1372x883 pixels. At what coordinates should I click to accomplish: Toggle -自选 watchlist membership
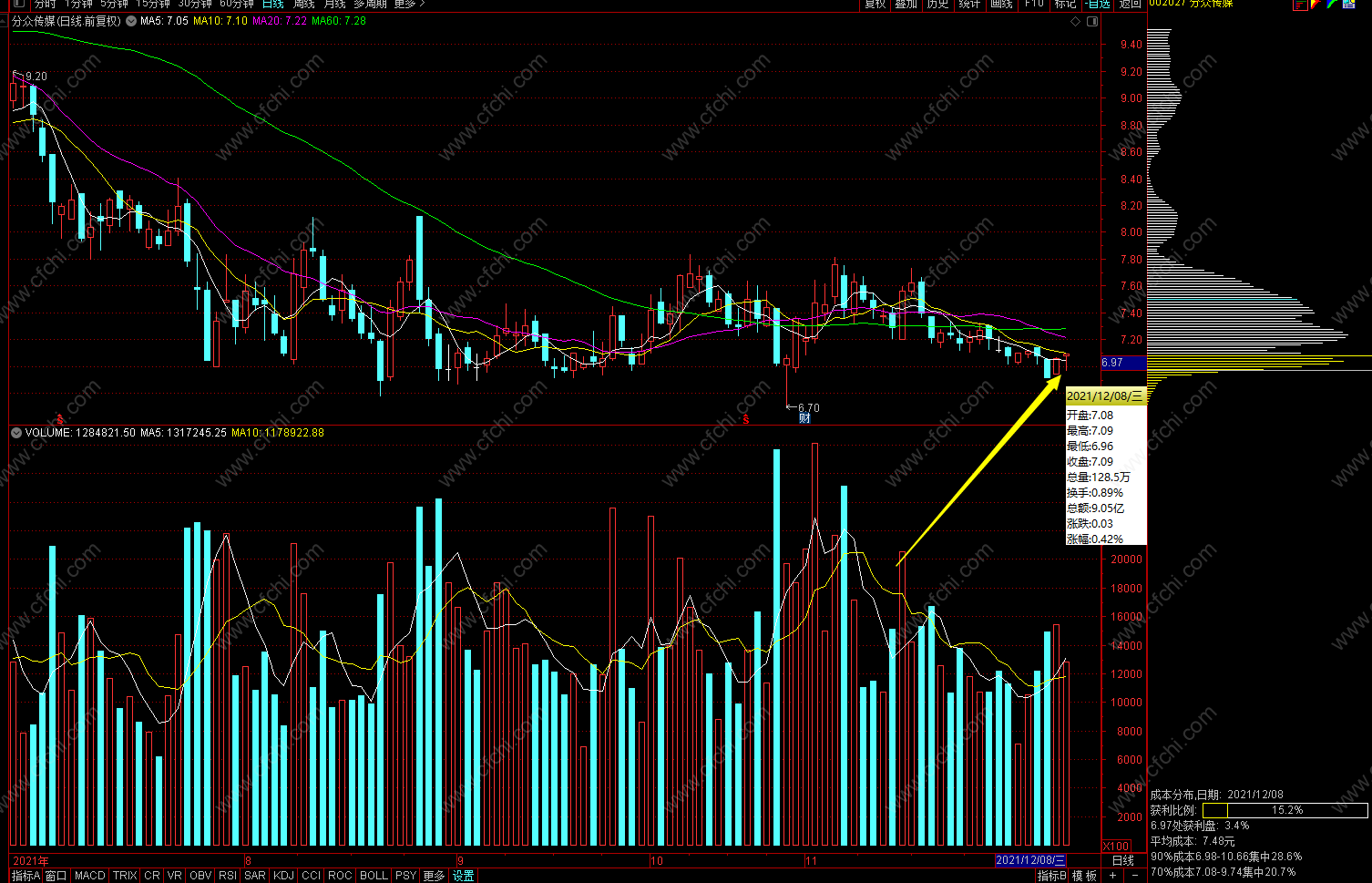click(x=1098, y=4)
